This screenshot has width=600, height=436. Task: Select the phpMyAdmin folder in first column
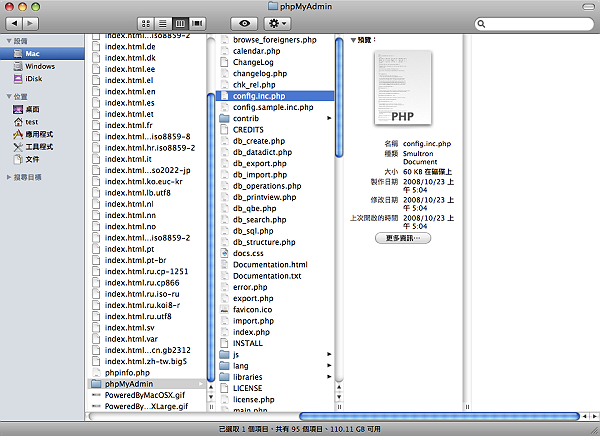click(x=148, y=384)
